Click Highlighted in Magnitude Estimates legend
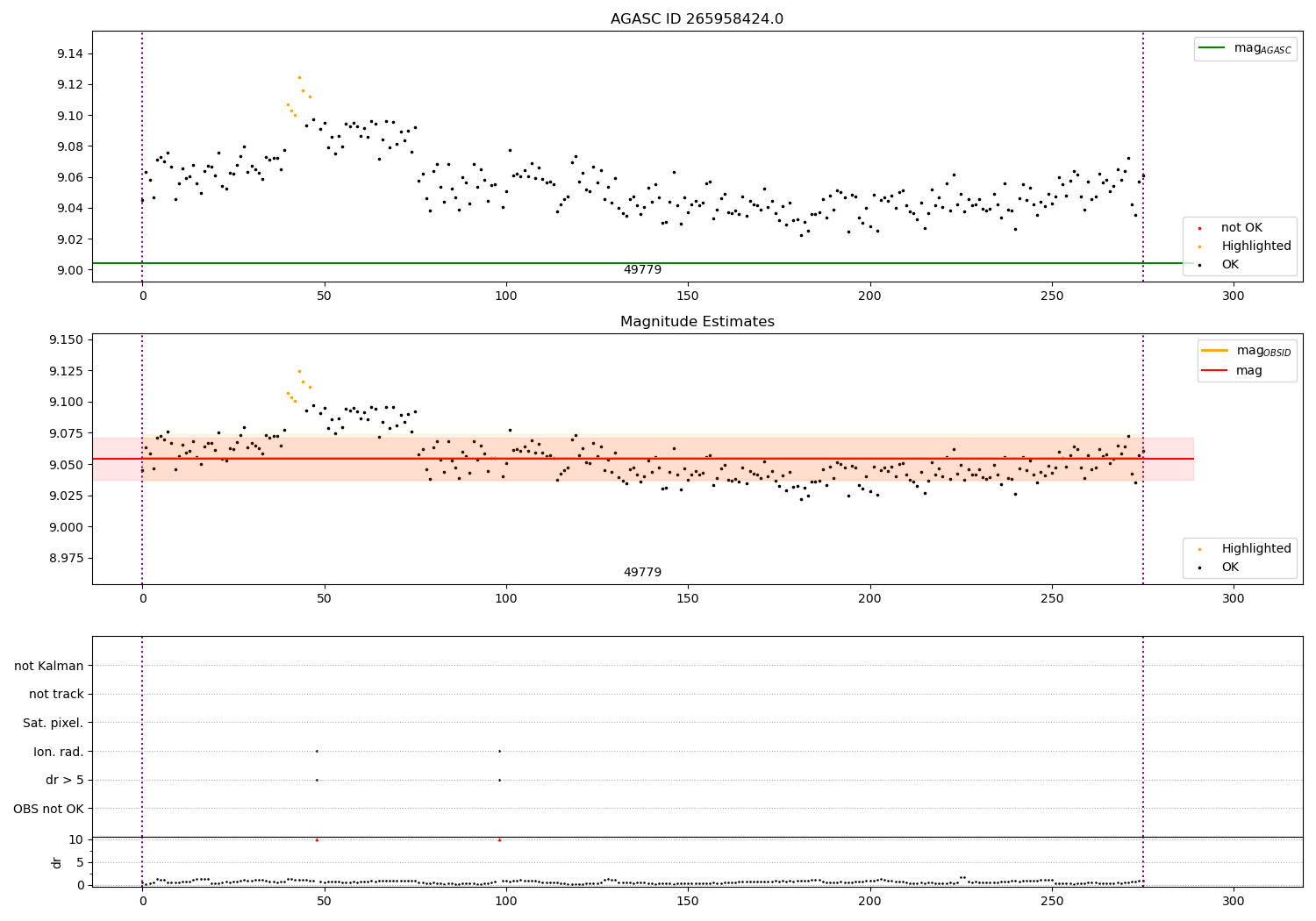This screenshot has height=921, width=1316. [1245, 549]
